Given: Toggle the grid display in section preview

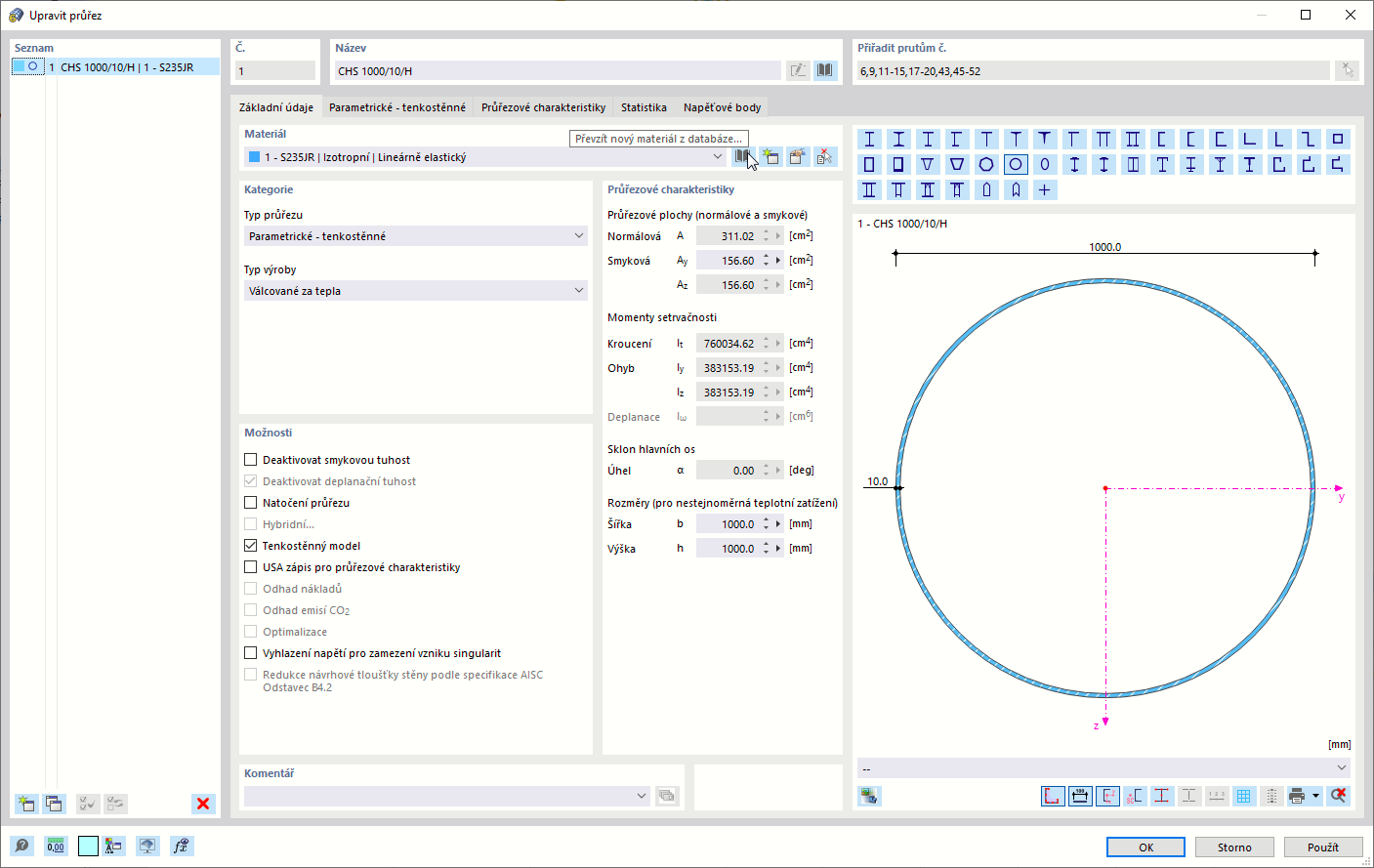Looking at the screenshot, I should [x=1244, y=796].
